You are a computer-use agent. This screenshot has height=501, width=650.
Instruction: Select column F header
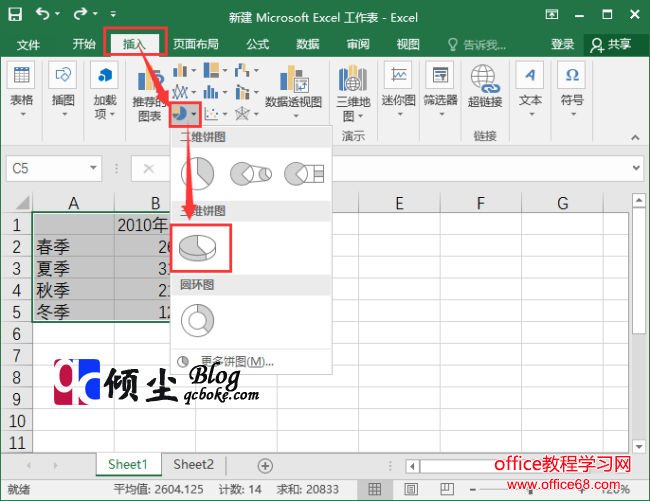pos(481,203)
